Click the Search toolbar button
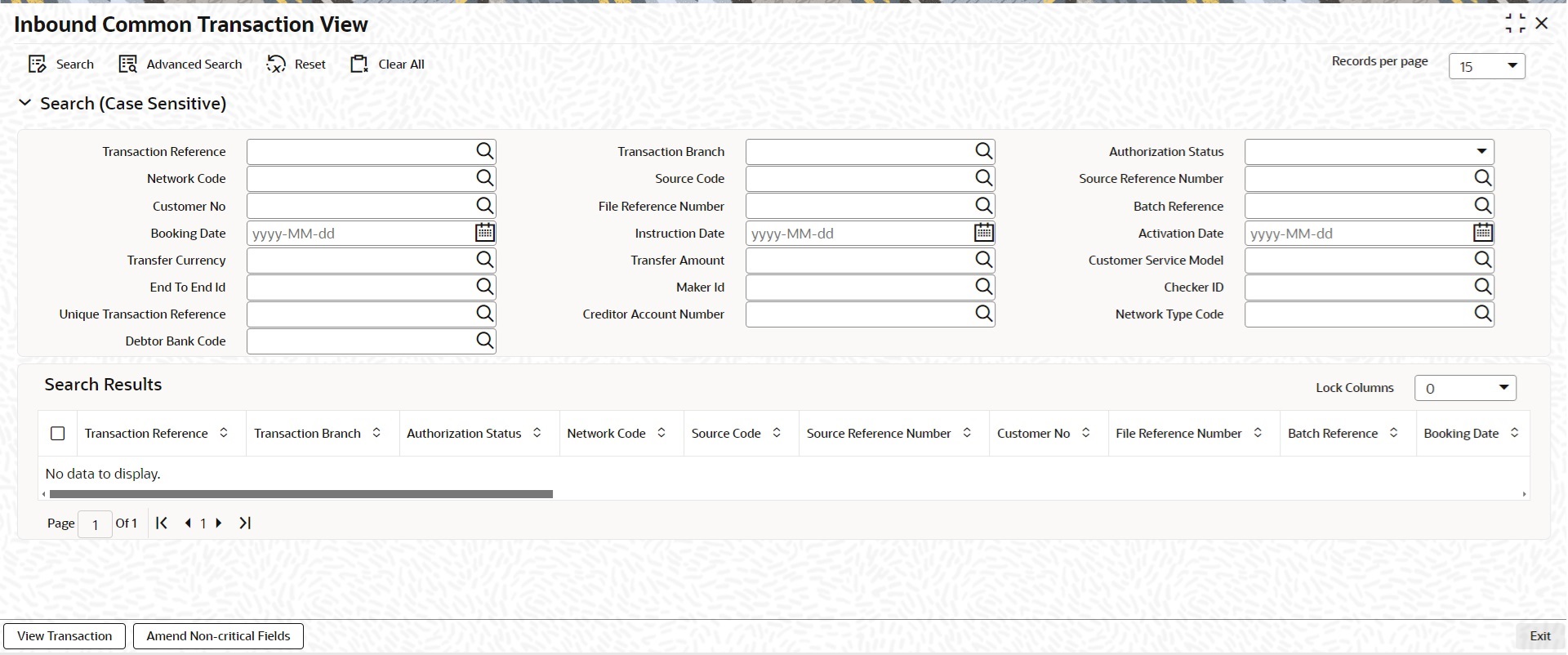The image size is (1568, 655). coord(61,65)
